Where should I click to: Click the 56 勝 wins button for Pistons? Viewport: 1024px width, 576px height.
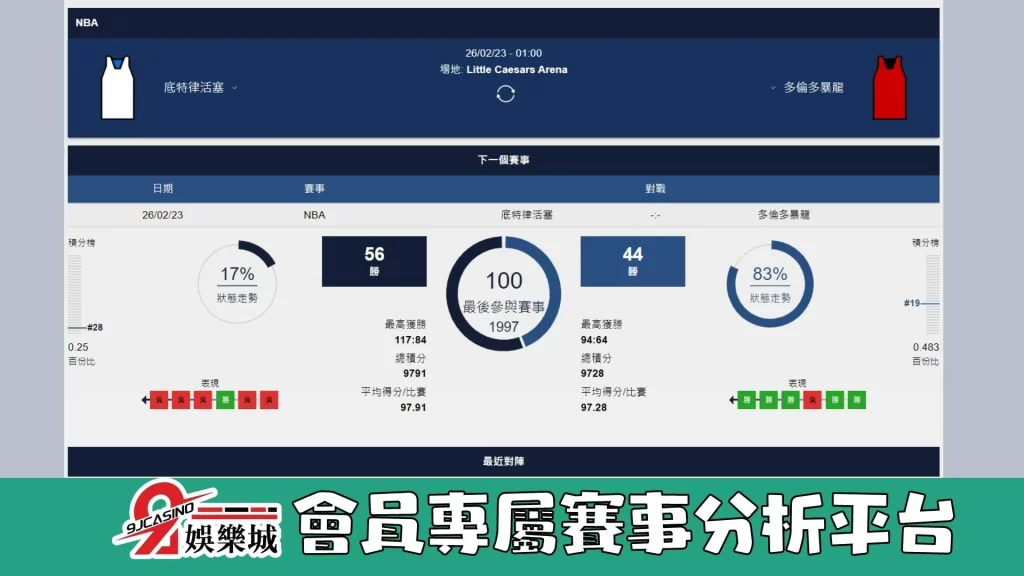[373, 260]
